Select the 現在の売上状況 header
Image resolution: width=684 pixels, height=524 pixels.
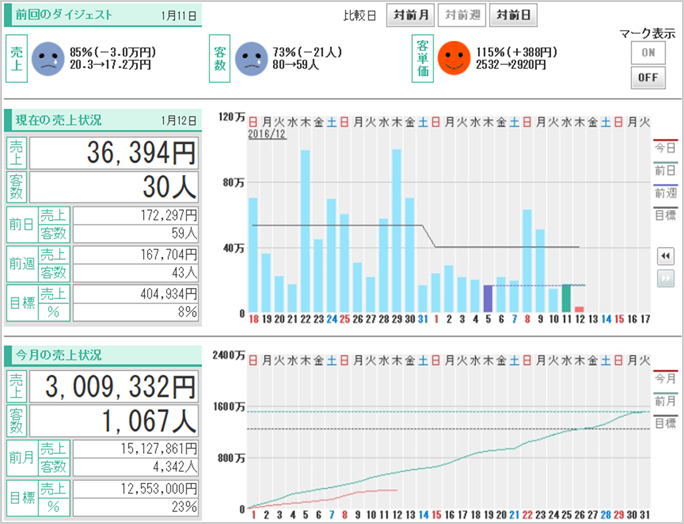click(x=103, y=120)
